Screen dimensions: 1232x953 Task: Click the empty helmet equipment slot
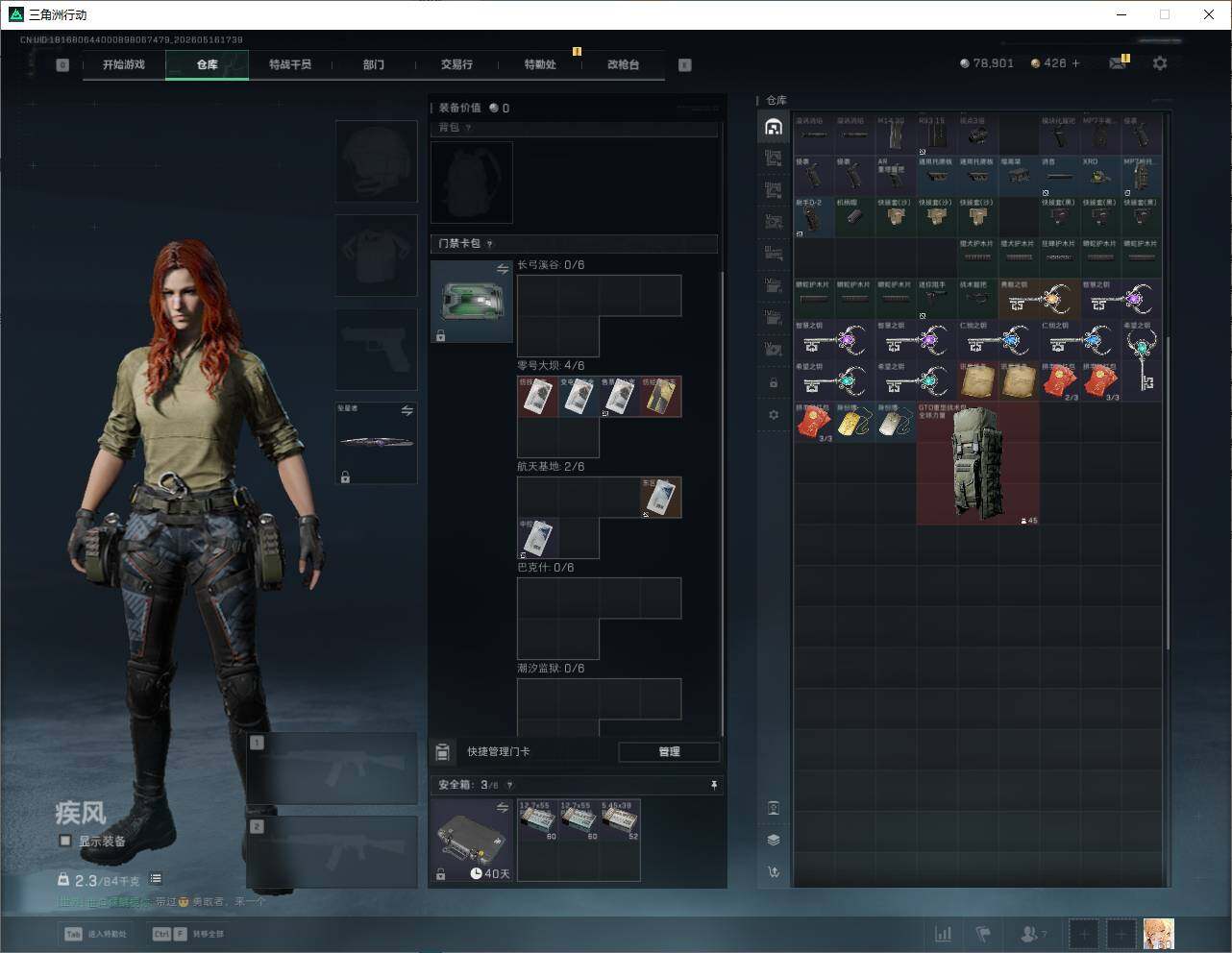coord(376,160)
